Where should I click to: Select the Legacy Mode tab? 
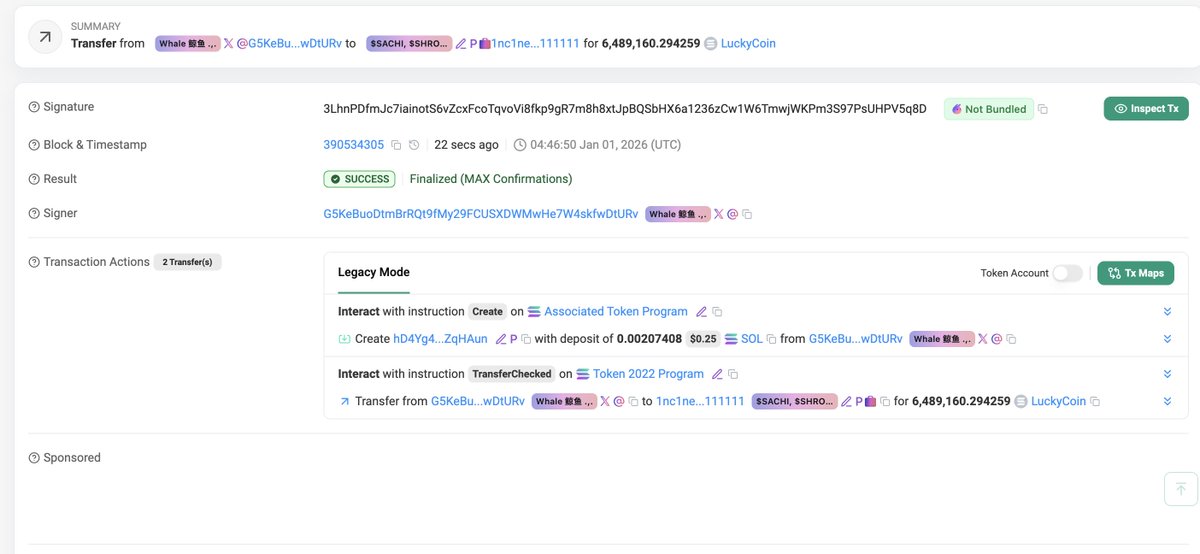[x=374, y=272]
